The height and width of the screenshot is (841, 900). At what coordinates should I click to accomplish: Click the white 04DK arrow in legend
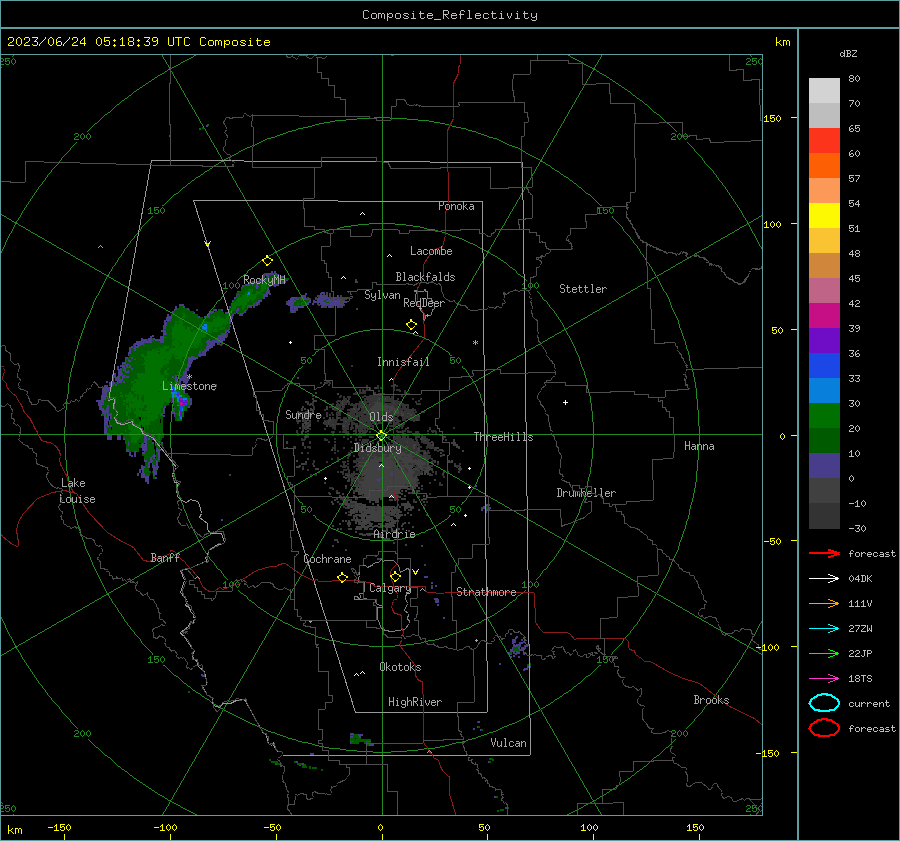click(x=824, y=578)
